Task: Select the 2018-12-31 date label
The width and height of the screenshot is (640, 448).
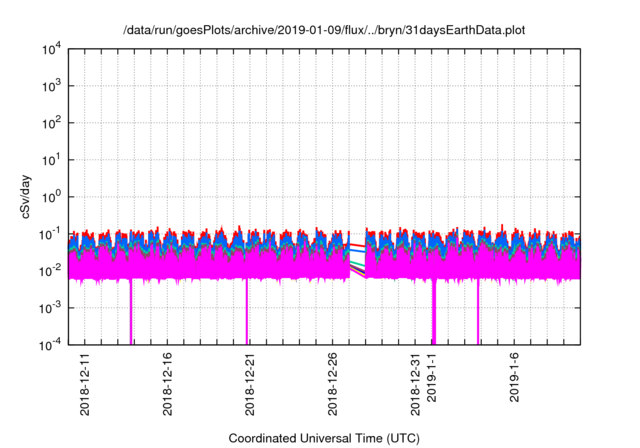Action: tap(415, 384)
